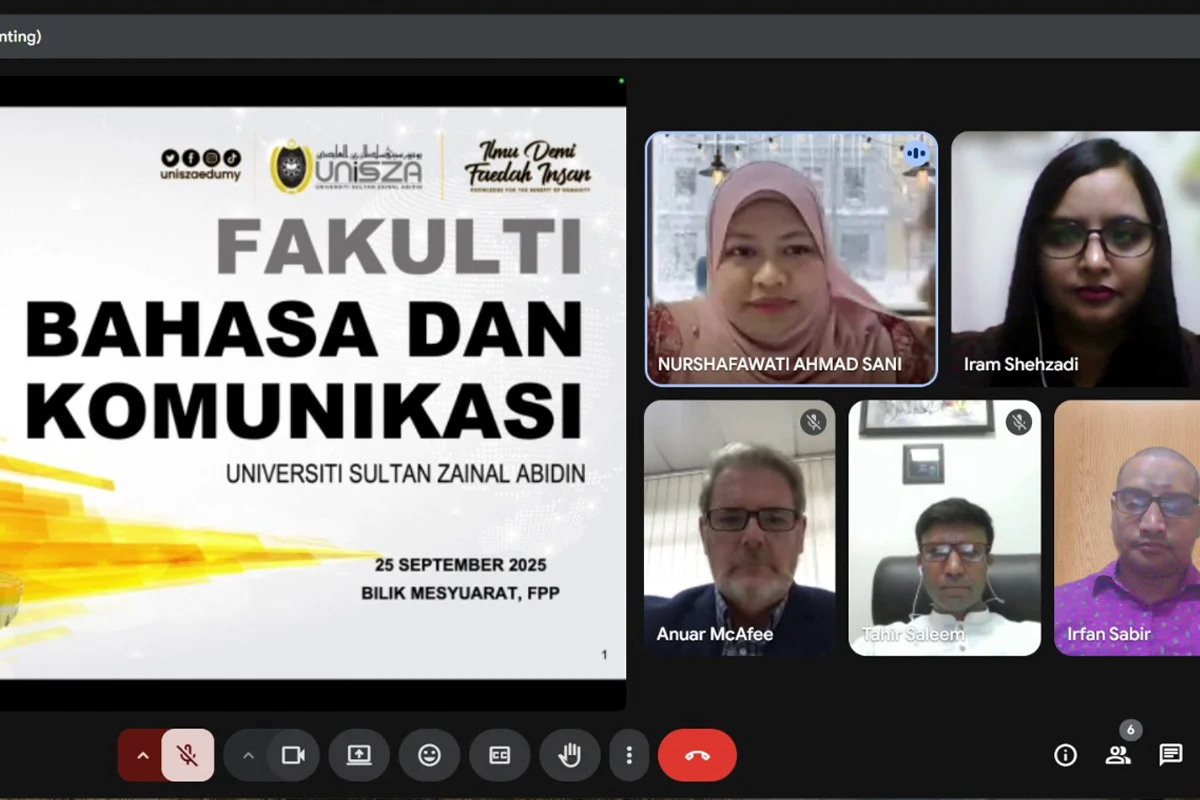The image size is (1200, 800).
Task: Expand audio settings chevron beside microphone
Action: pos(142,755)
